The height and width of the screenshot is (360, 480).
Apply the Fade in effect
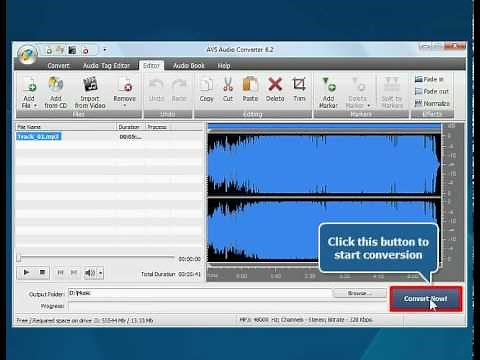click(429, 79)
